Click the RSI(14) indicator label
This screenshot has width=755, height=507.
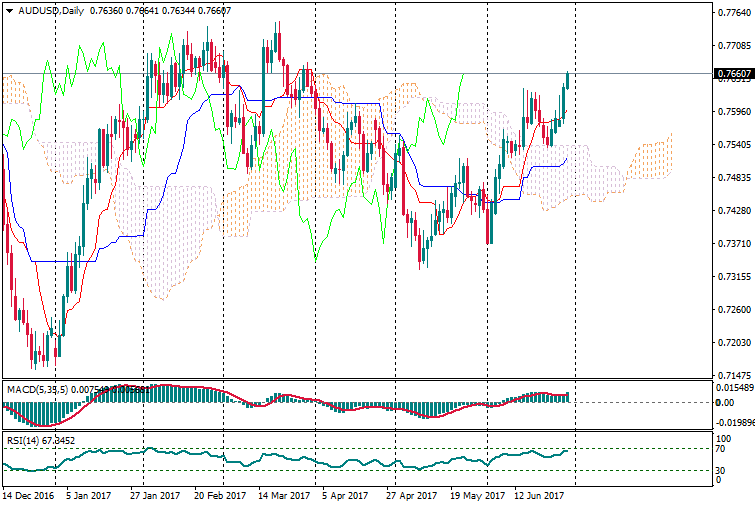[x=20, y=439]
